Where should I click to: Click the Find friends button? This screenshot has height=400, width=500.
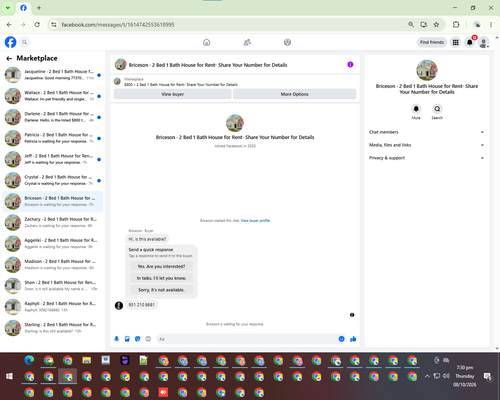point(432,42)
